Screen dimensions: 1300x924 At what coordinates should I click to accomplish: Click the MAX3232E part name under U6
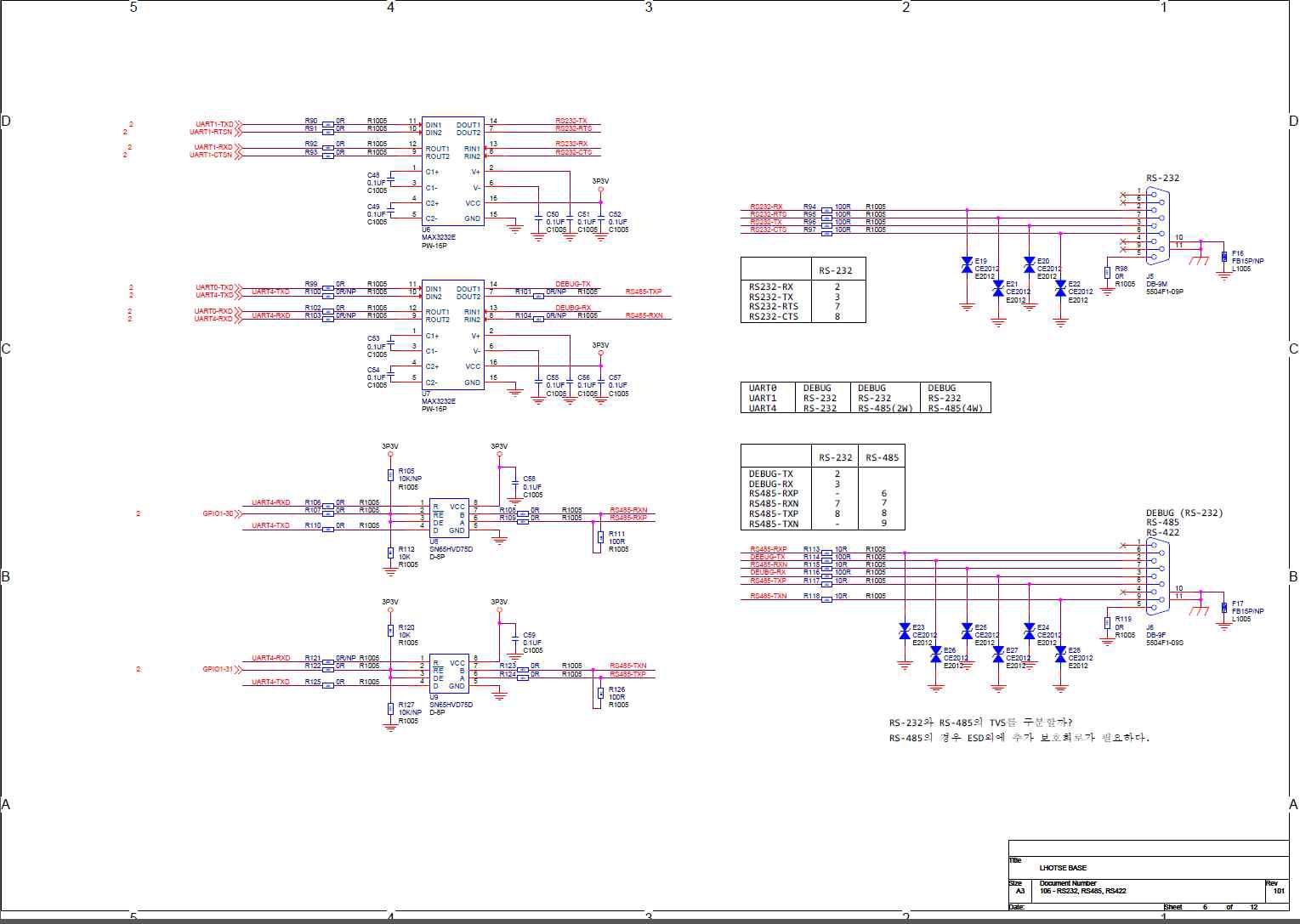(x=439, y=238)
